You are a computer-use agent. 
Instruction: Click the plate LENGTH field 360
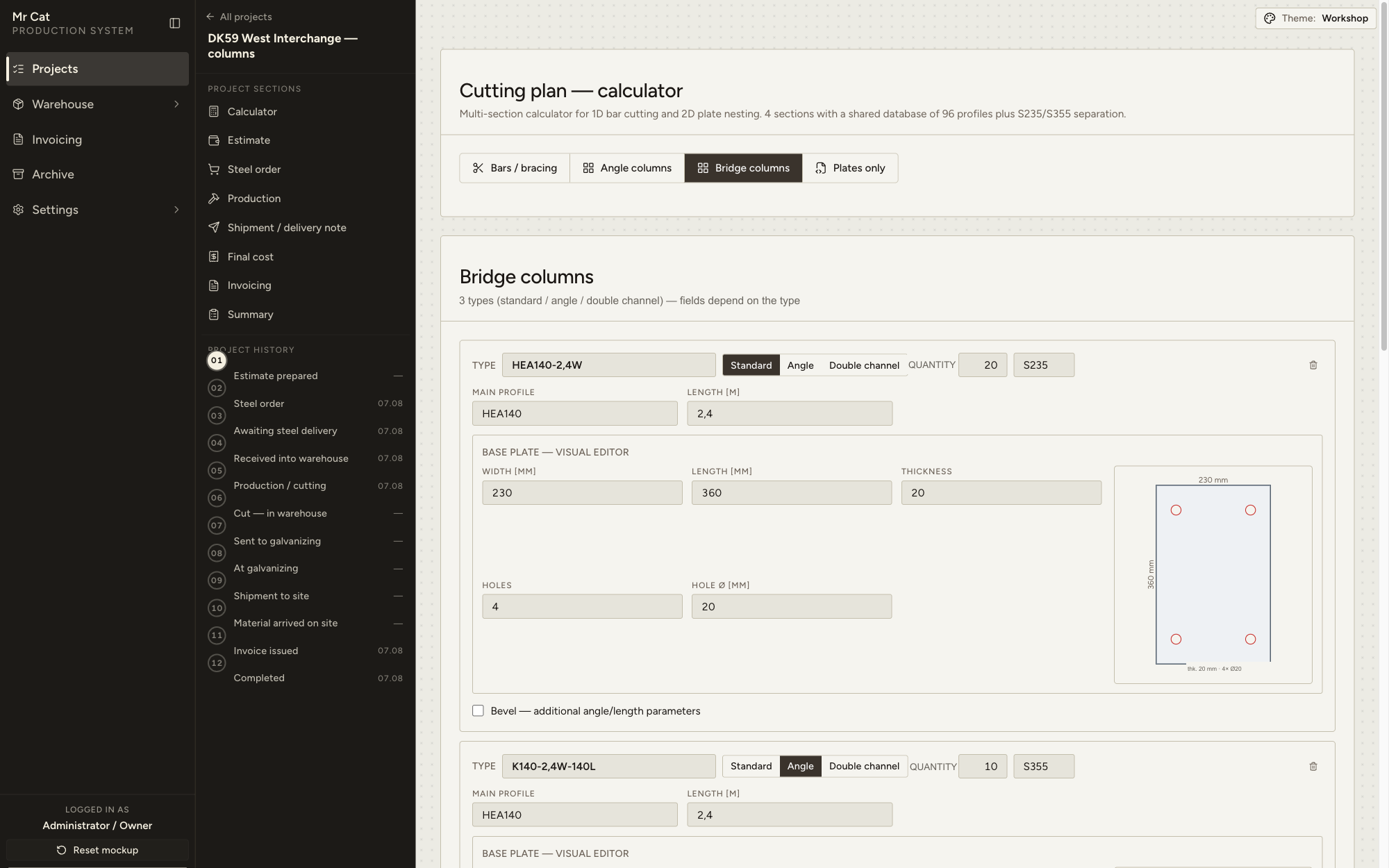tap(791, 493)
